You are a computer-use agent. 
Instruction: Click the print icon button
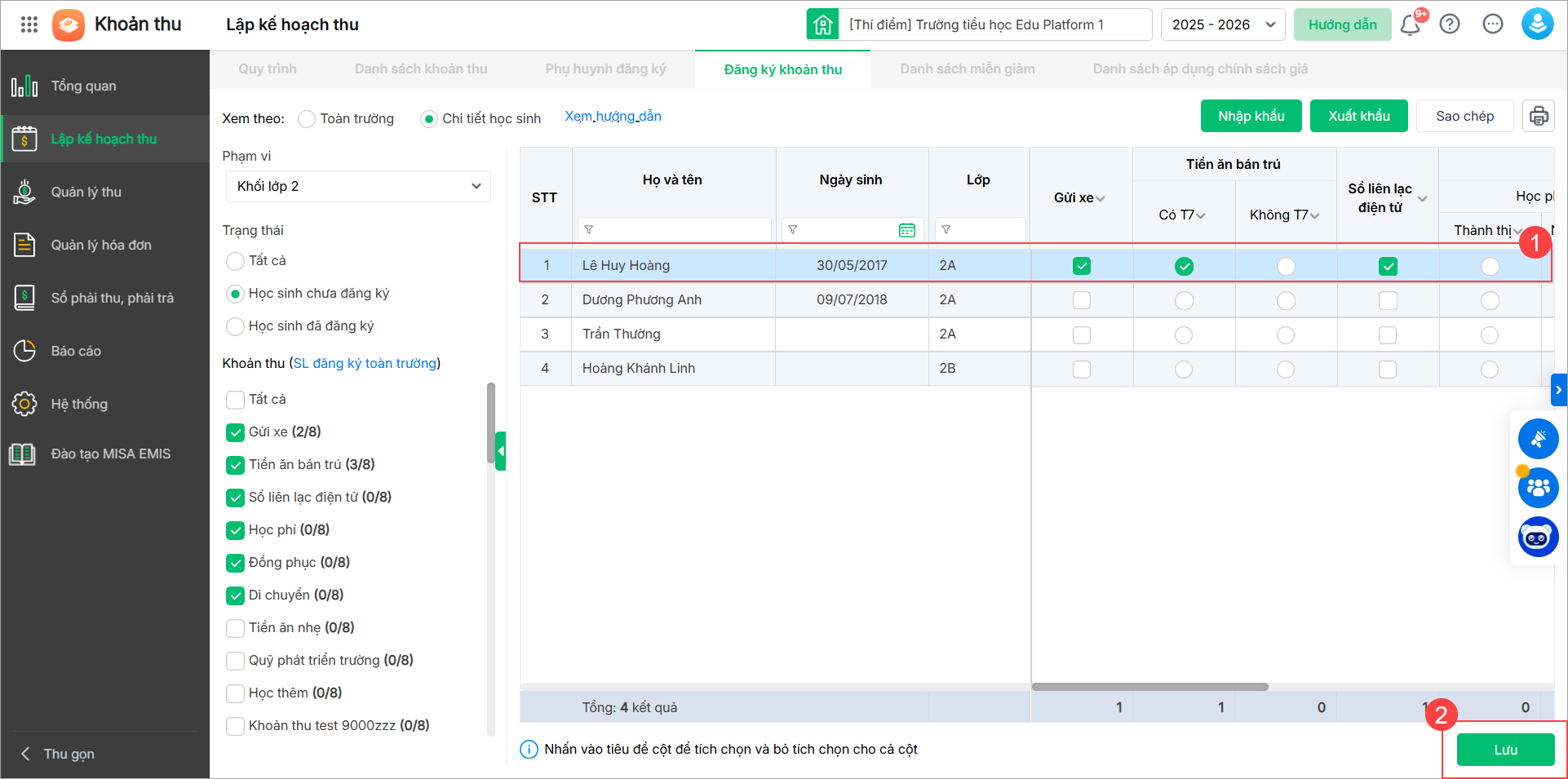(1539, 116)
